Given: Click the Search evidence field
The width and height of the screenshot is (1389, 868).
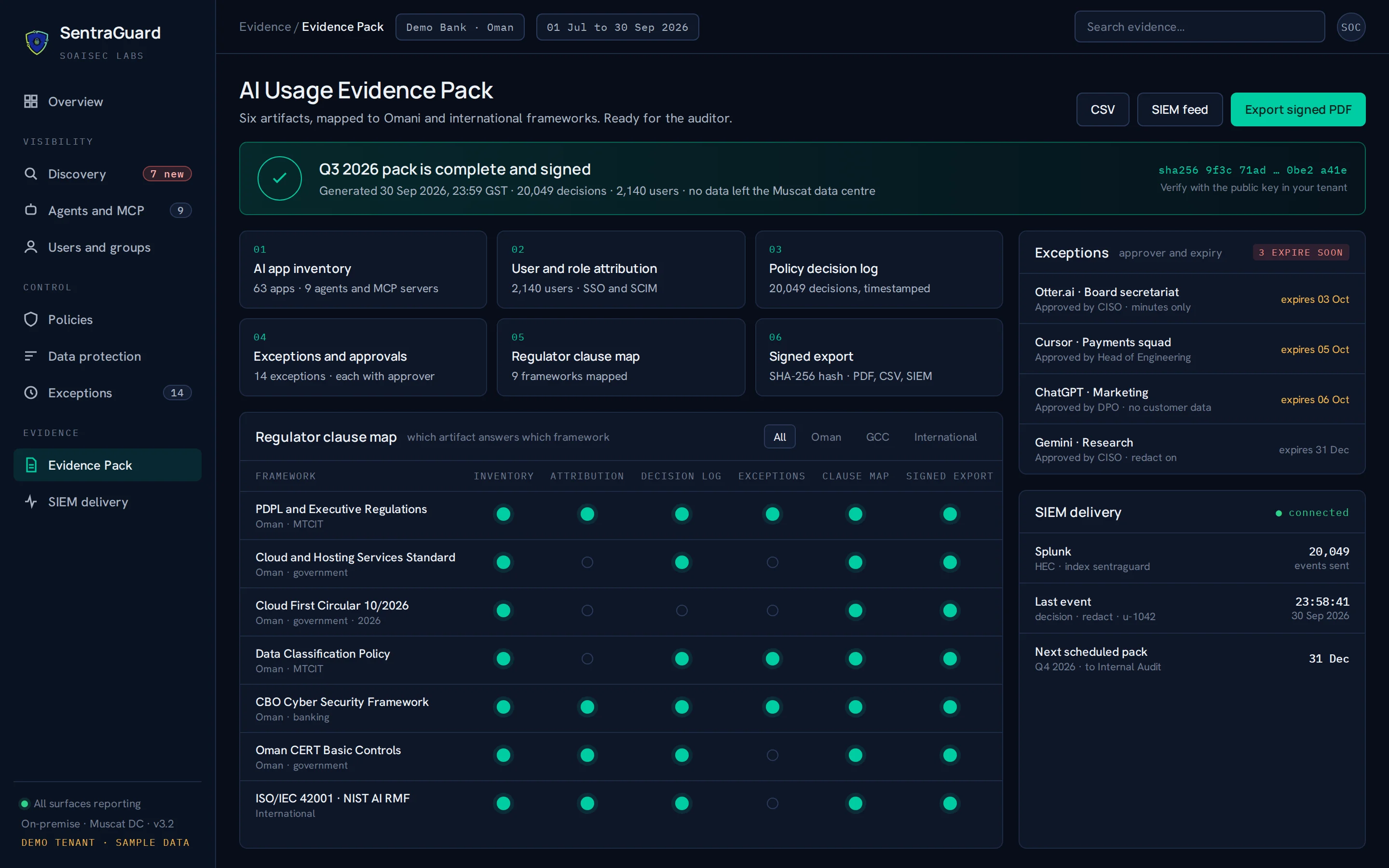Looking at the screenshot, I should 1199,27.
